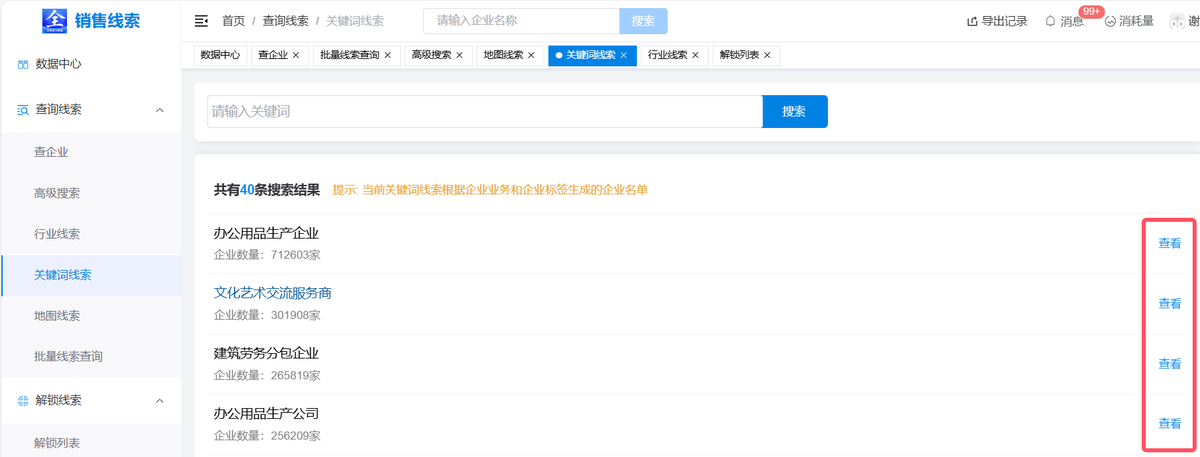The width and height of the screenshot is (1200, 457).
Task: Click the 共有40条搜索结果 heading
Action: [x=267, y=189]
